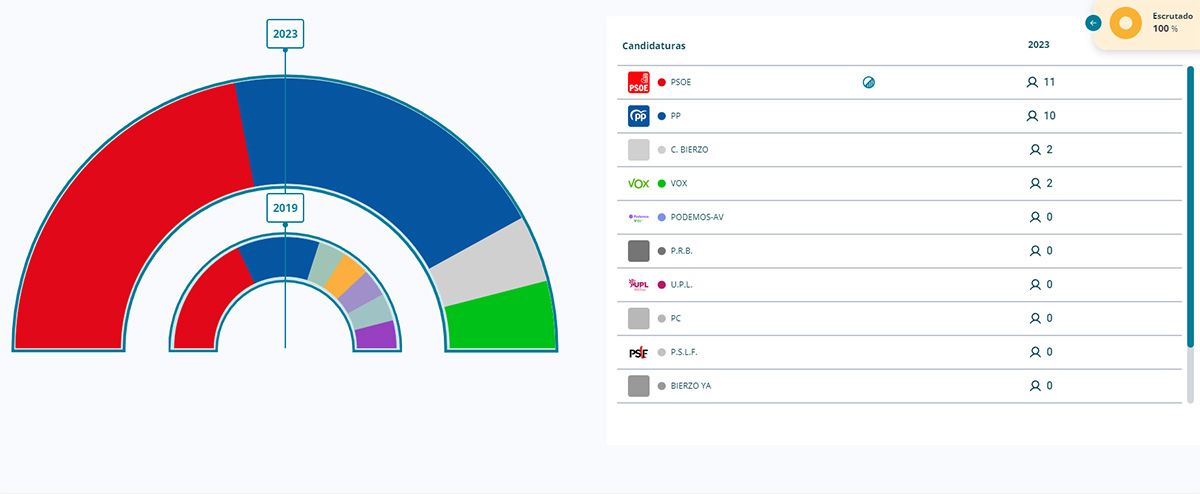Select the 2023 timeline label

tap(285, 34)
